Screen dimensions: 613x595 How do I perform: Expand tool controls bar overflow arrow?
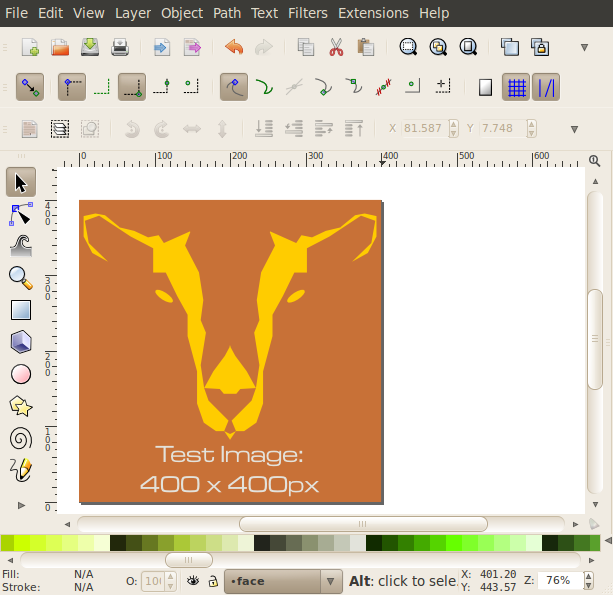tap(574, 129)
